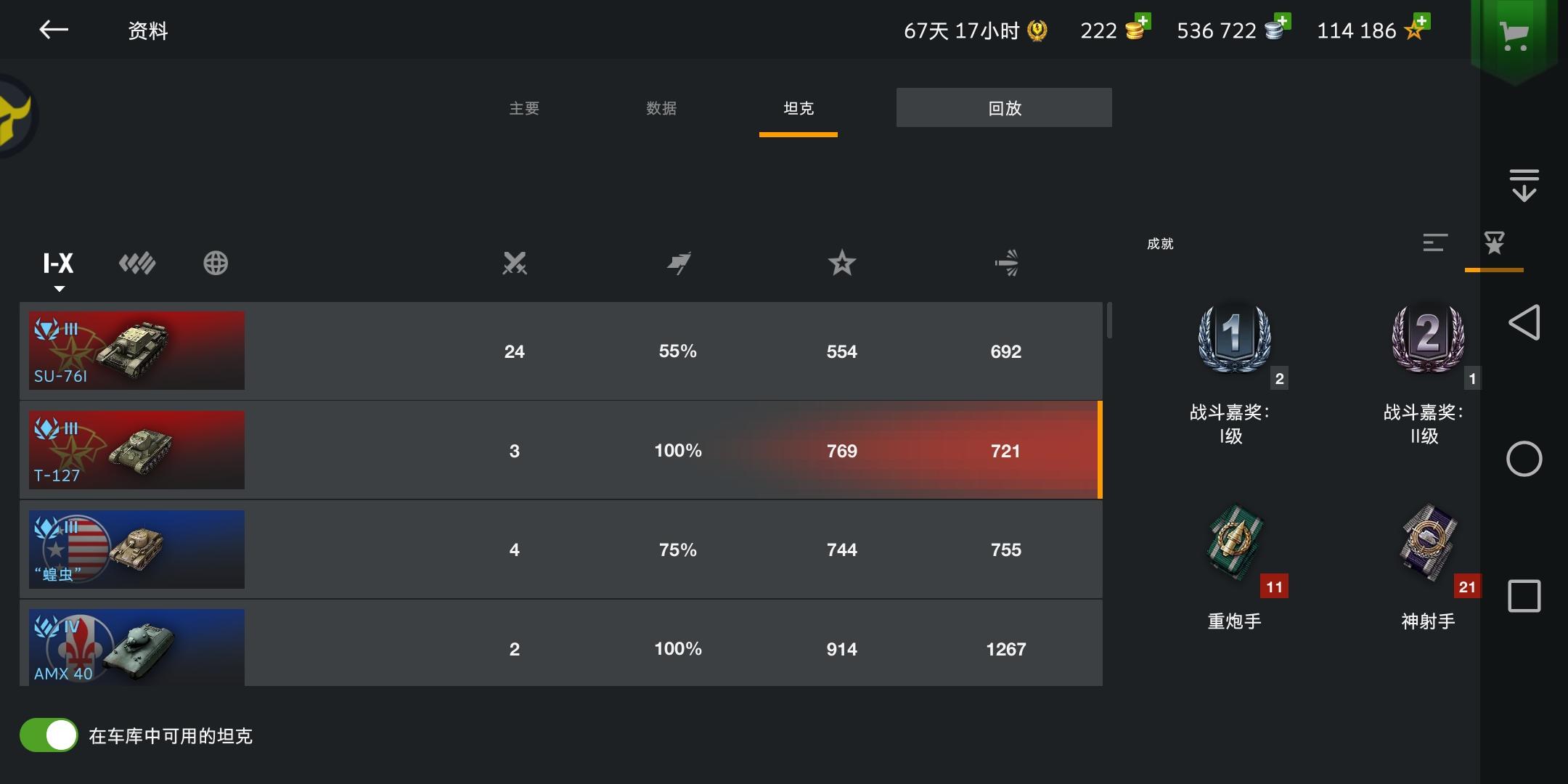Filter tanks by type chevrons icon
The width and height of the screenshot is (1568, 784).
click(137, 263)
